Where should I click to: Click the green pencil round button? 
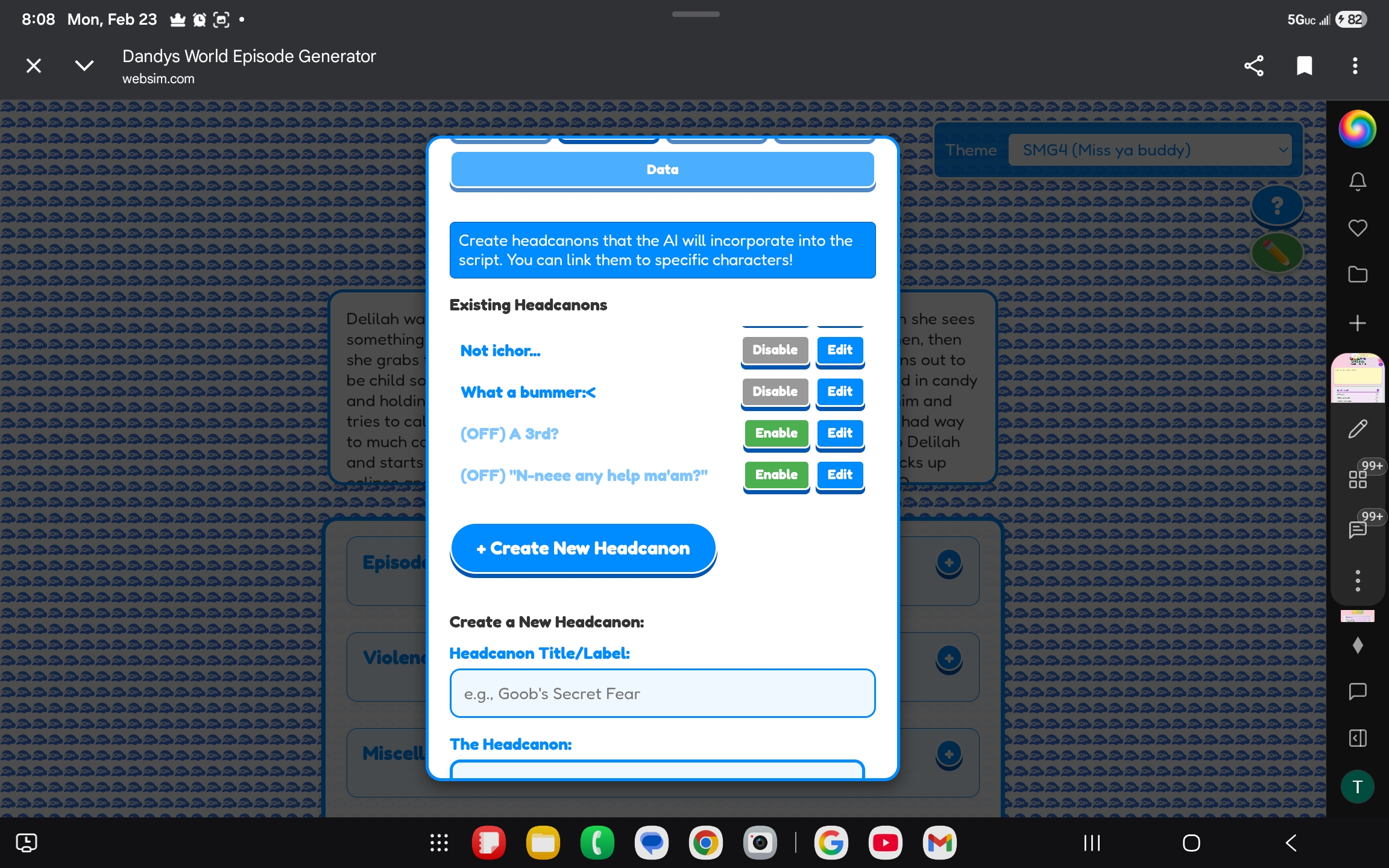pos(1277,253)
